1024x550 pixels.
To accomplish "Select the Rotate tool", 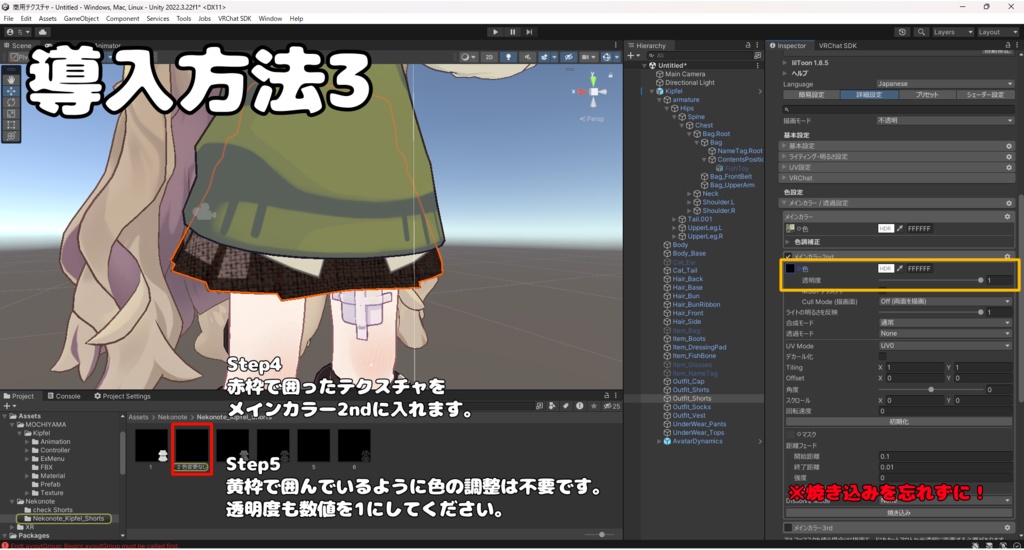I will click(x=11, y=102).
